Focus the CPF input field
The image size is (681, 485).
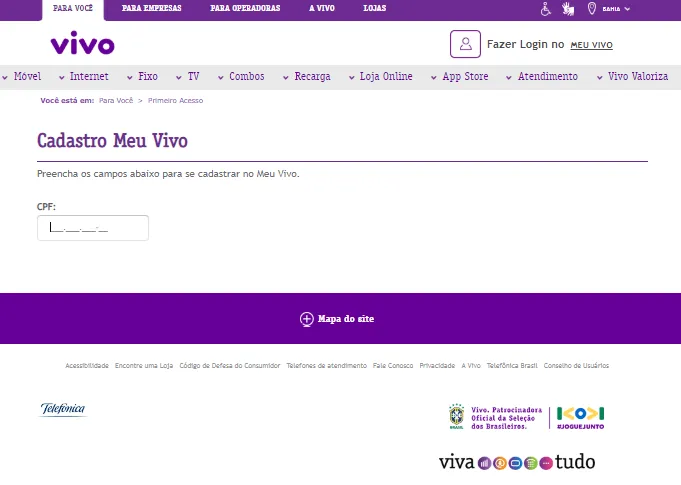(x=93, y=228)
